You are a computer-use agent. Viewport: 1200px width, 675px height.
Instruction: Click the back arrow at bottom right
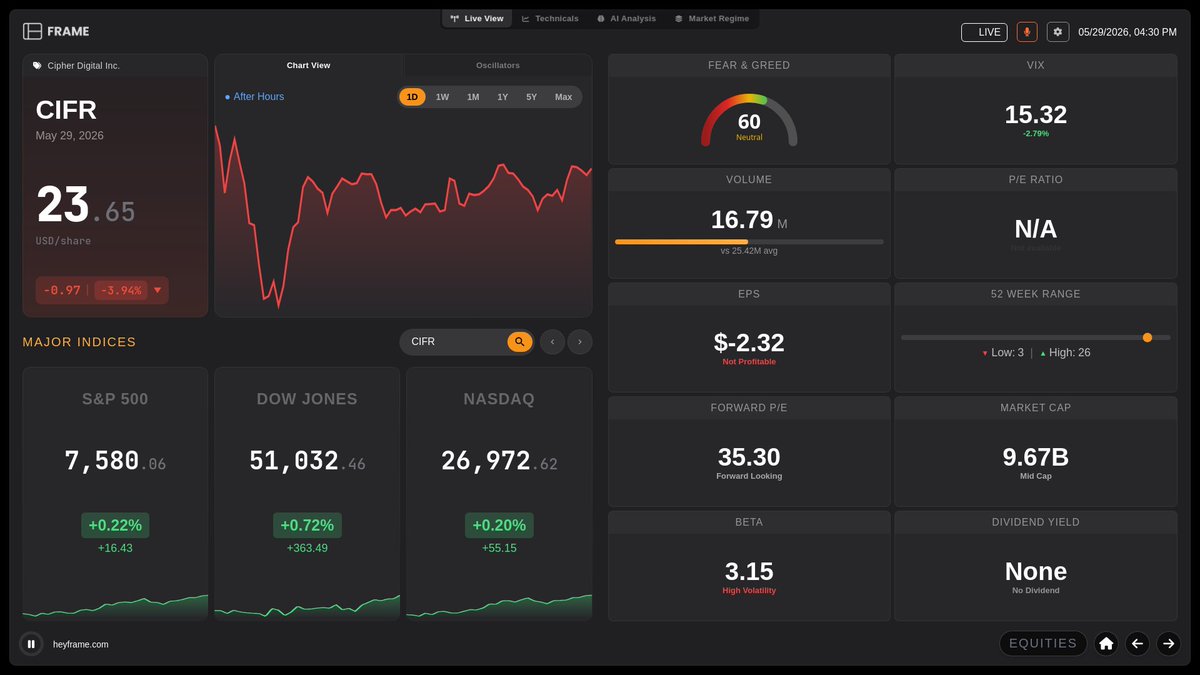pyautogui.click(x=1137, y=644)
